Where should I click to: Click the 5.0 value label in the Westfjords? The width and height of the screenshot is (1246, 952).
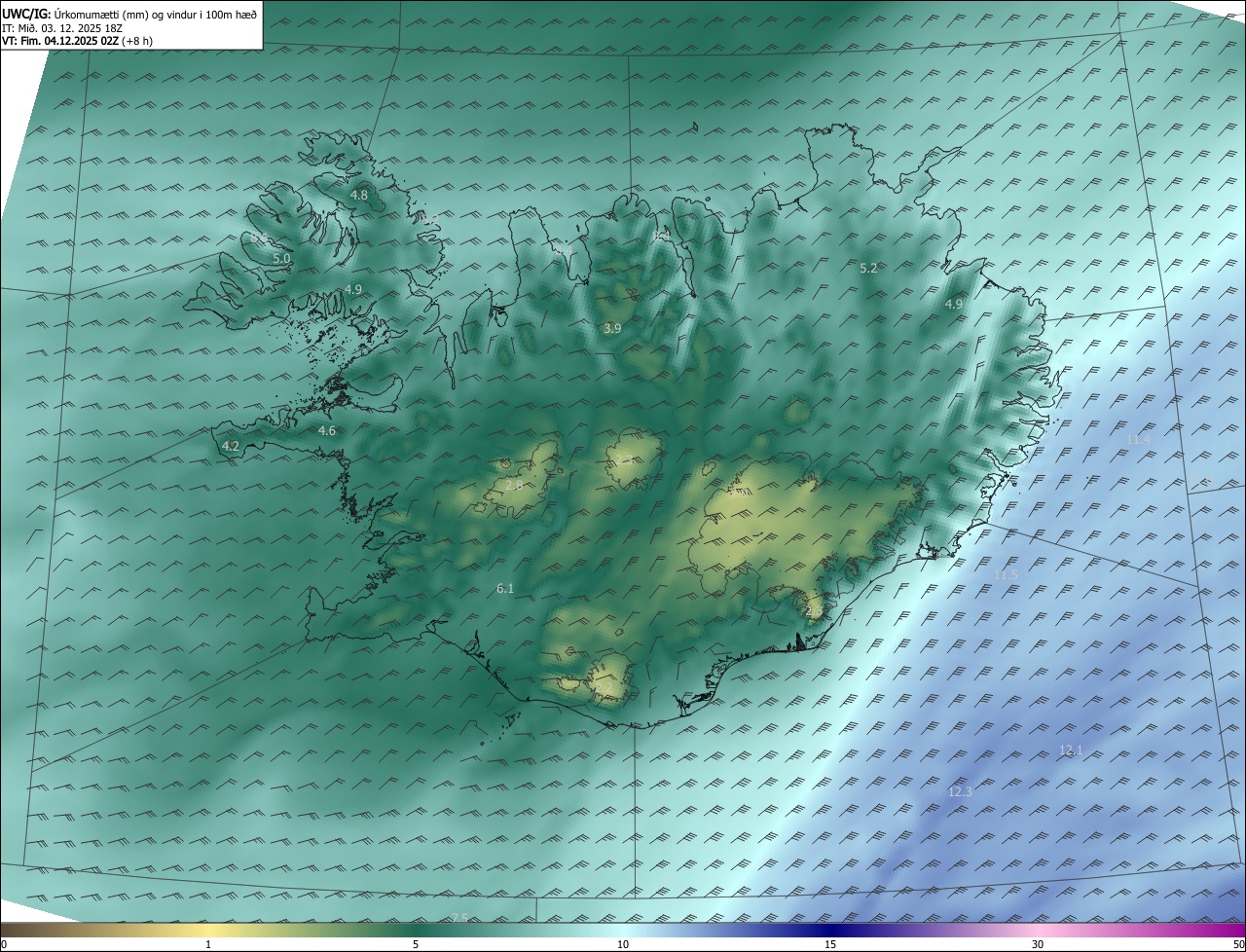pyautogui.click(x=281, y=259)
